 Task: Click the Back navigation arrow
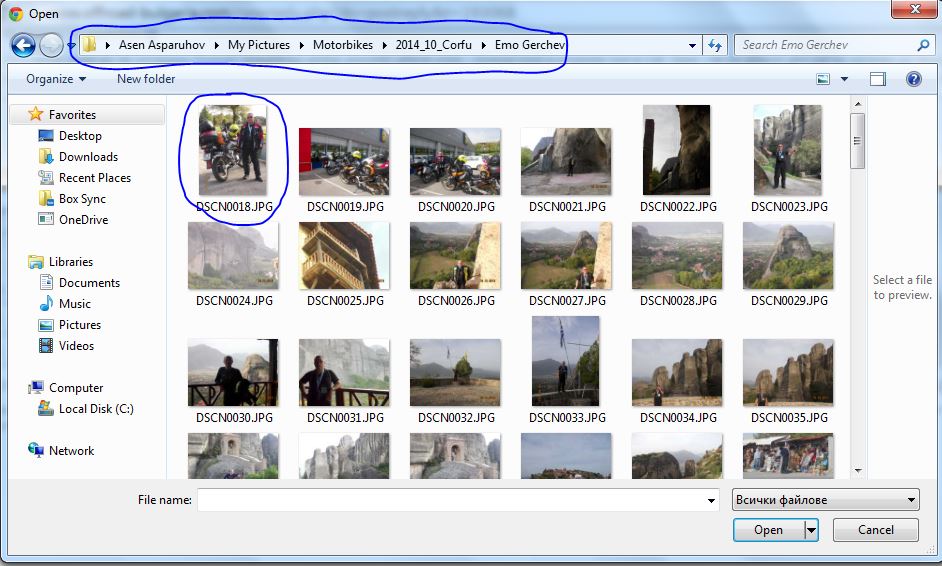click(23, 46)
